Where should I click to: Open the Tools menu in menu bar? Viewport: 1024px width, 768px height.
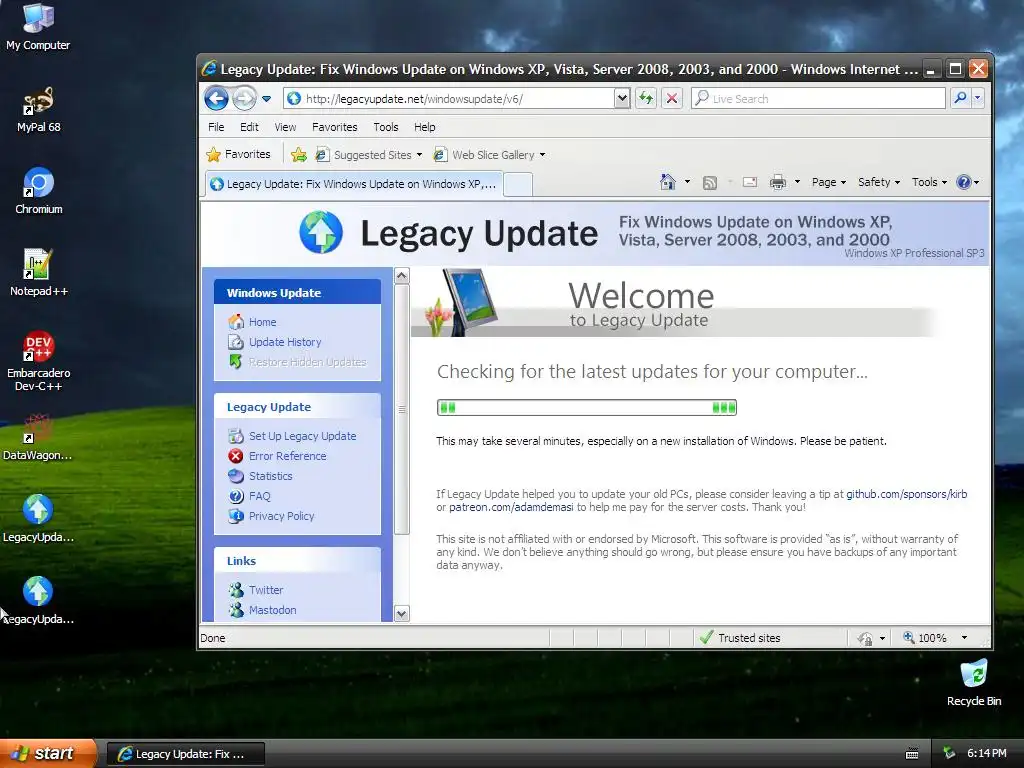[386, 127]
